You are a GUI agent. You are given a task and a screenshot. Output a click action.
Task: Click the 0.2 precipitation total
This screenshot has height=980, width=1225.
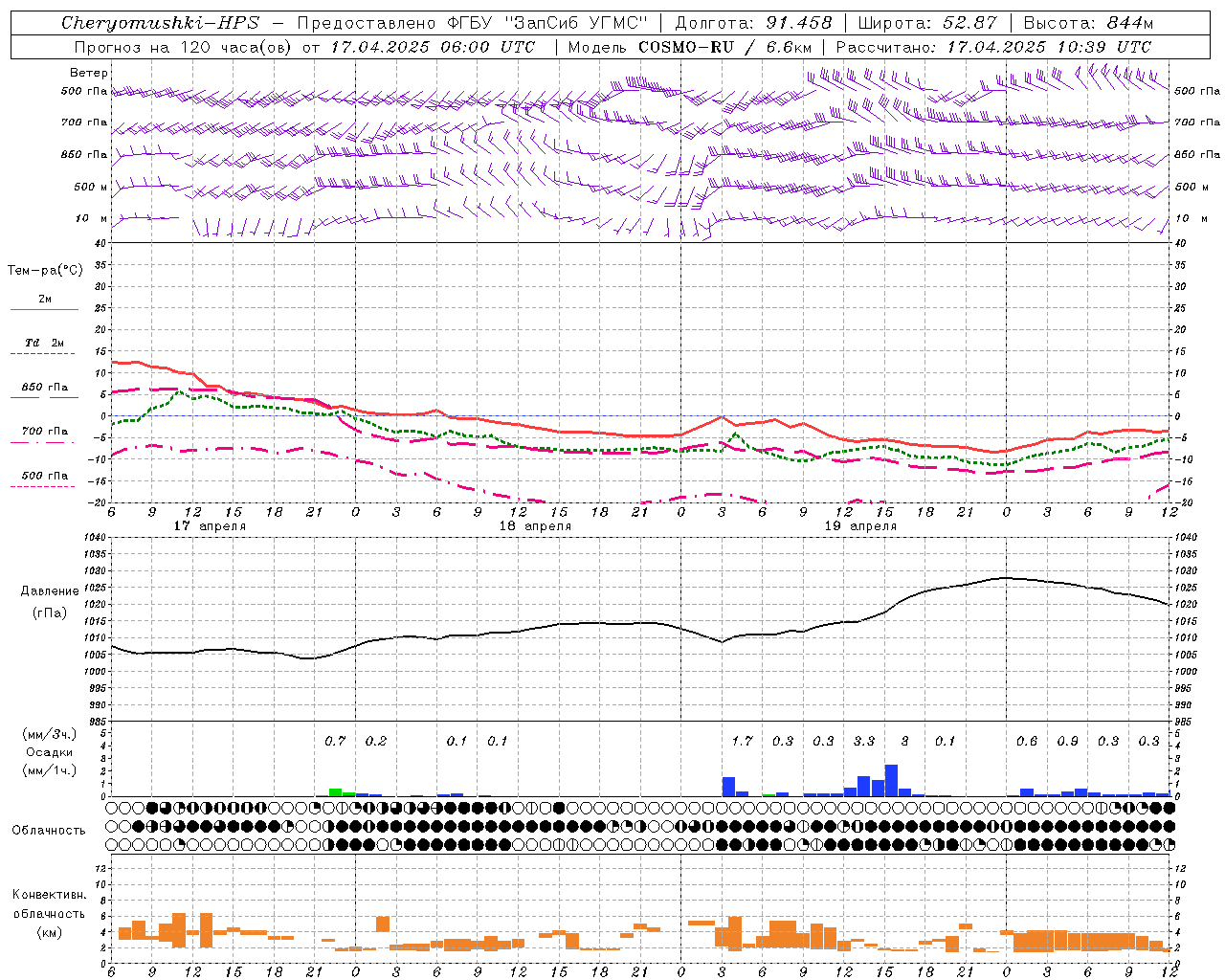(376, 742)
